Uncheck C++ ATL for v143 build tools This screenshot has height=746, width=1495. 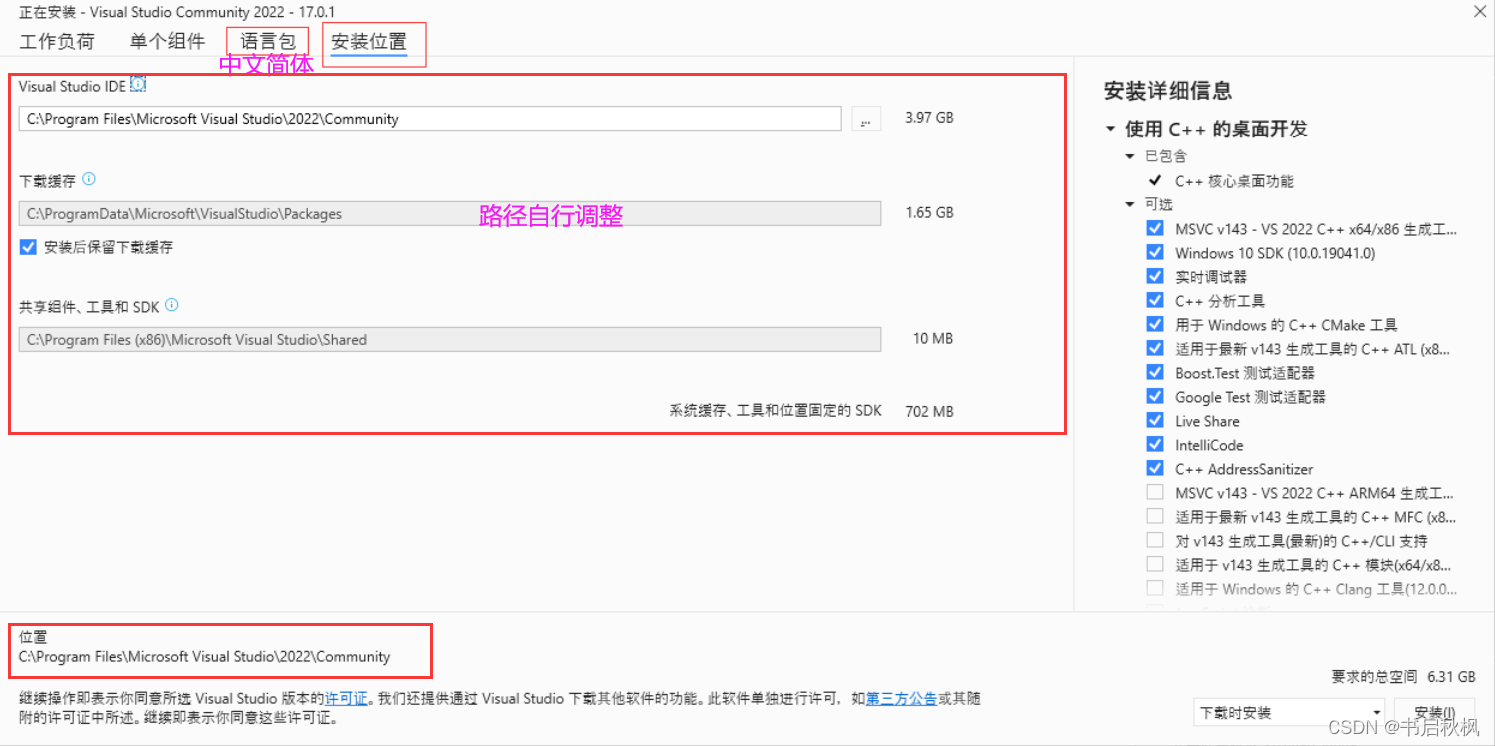tap(1155, 348)
